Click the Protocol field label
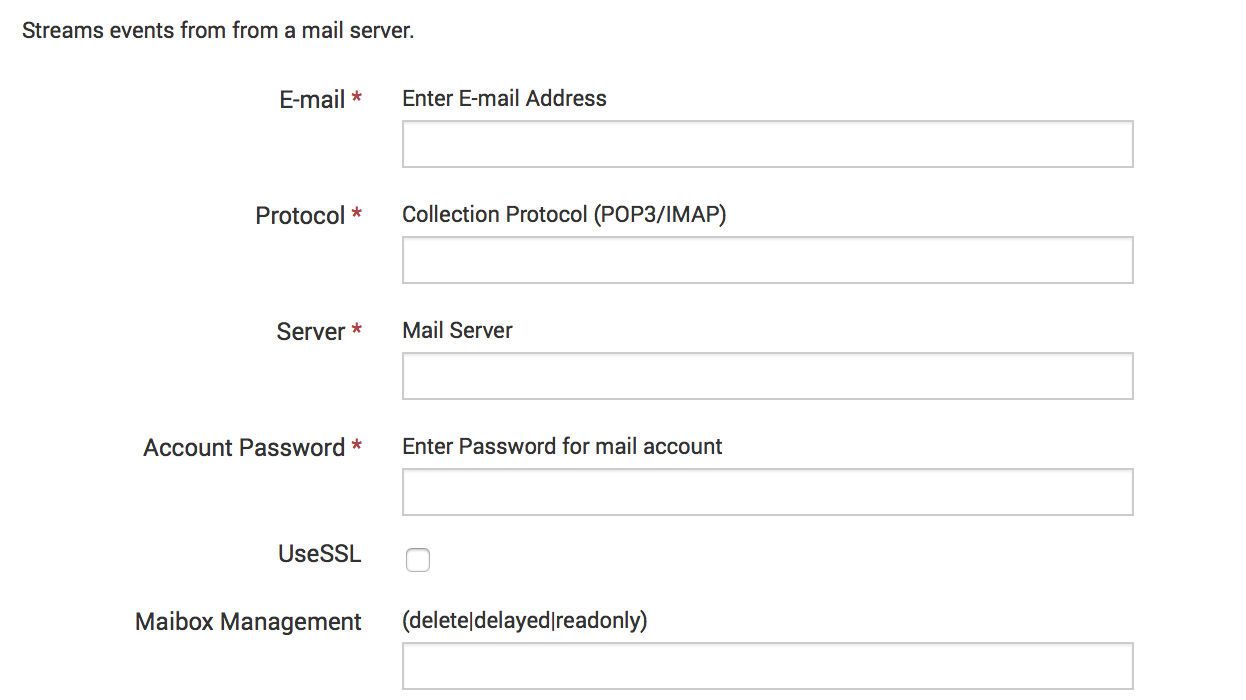1246x700 pixels. coord(300,216)
